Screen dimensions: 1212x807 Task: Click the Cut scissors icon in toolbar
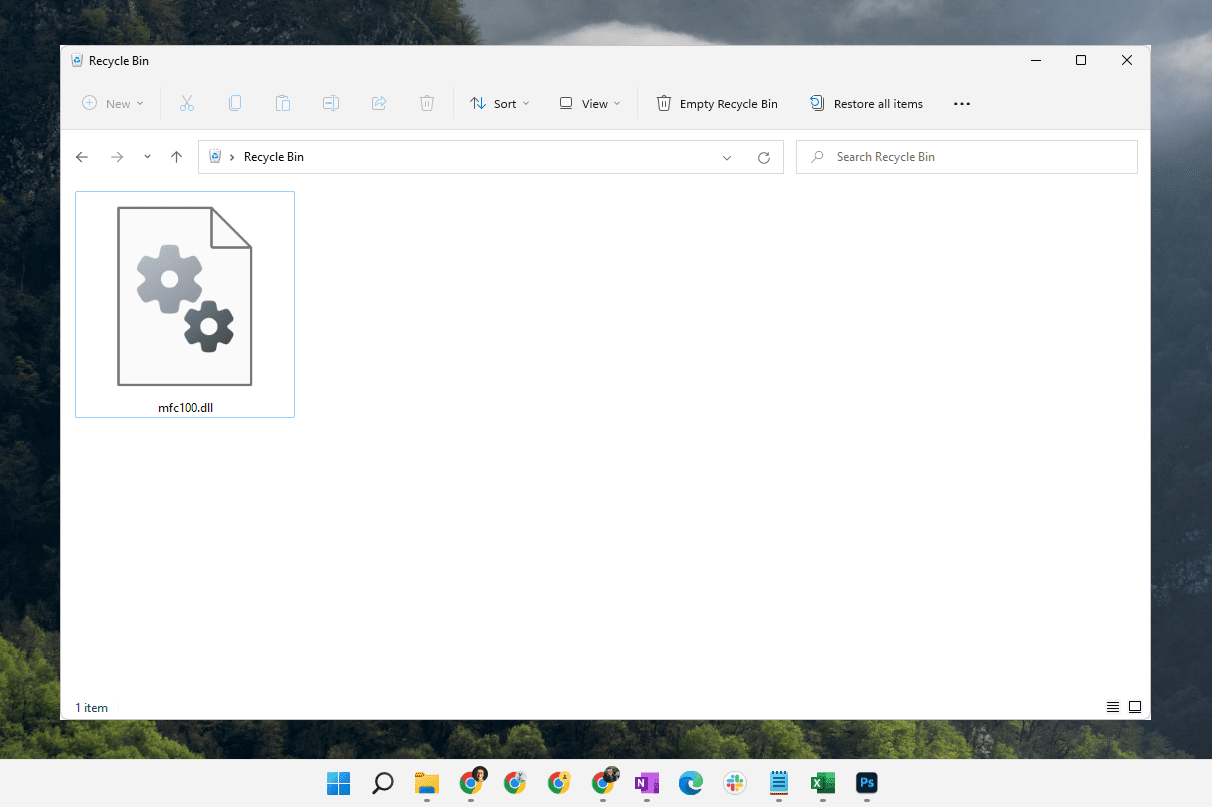click(186, 103)
